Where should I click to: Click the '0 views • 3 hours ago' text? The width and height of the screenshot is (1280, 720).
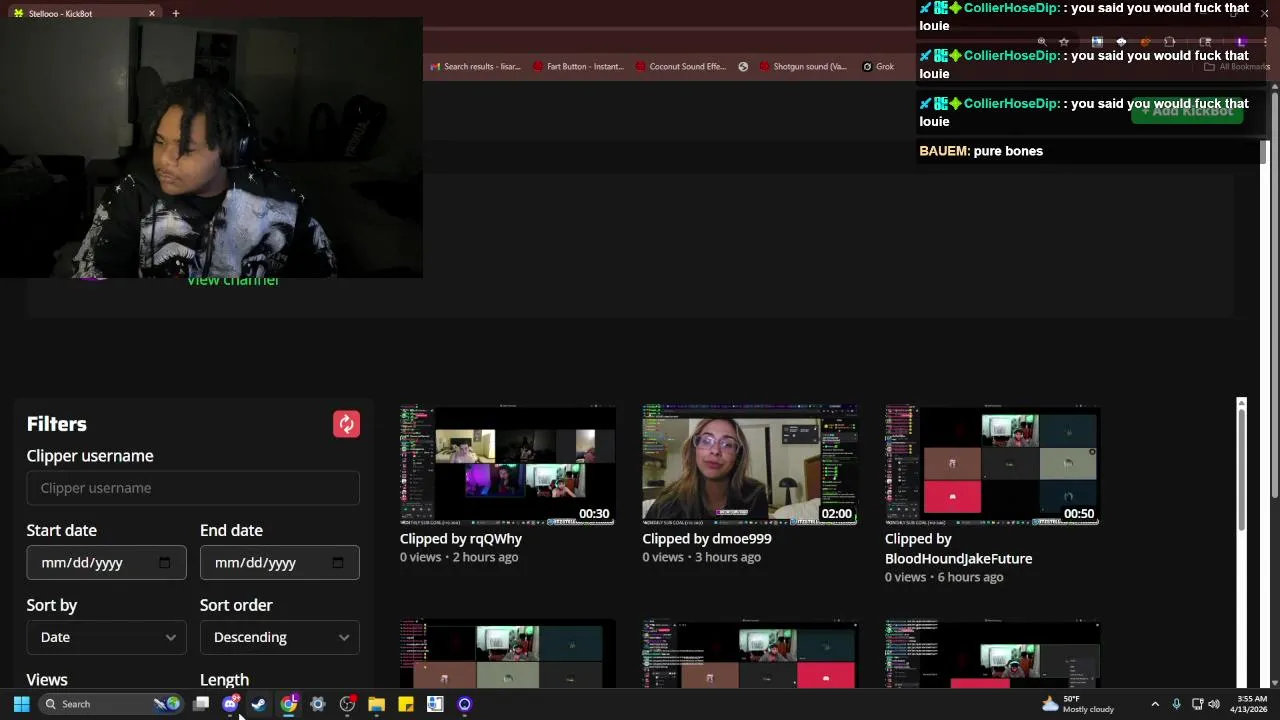tap(701, 557)
